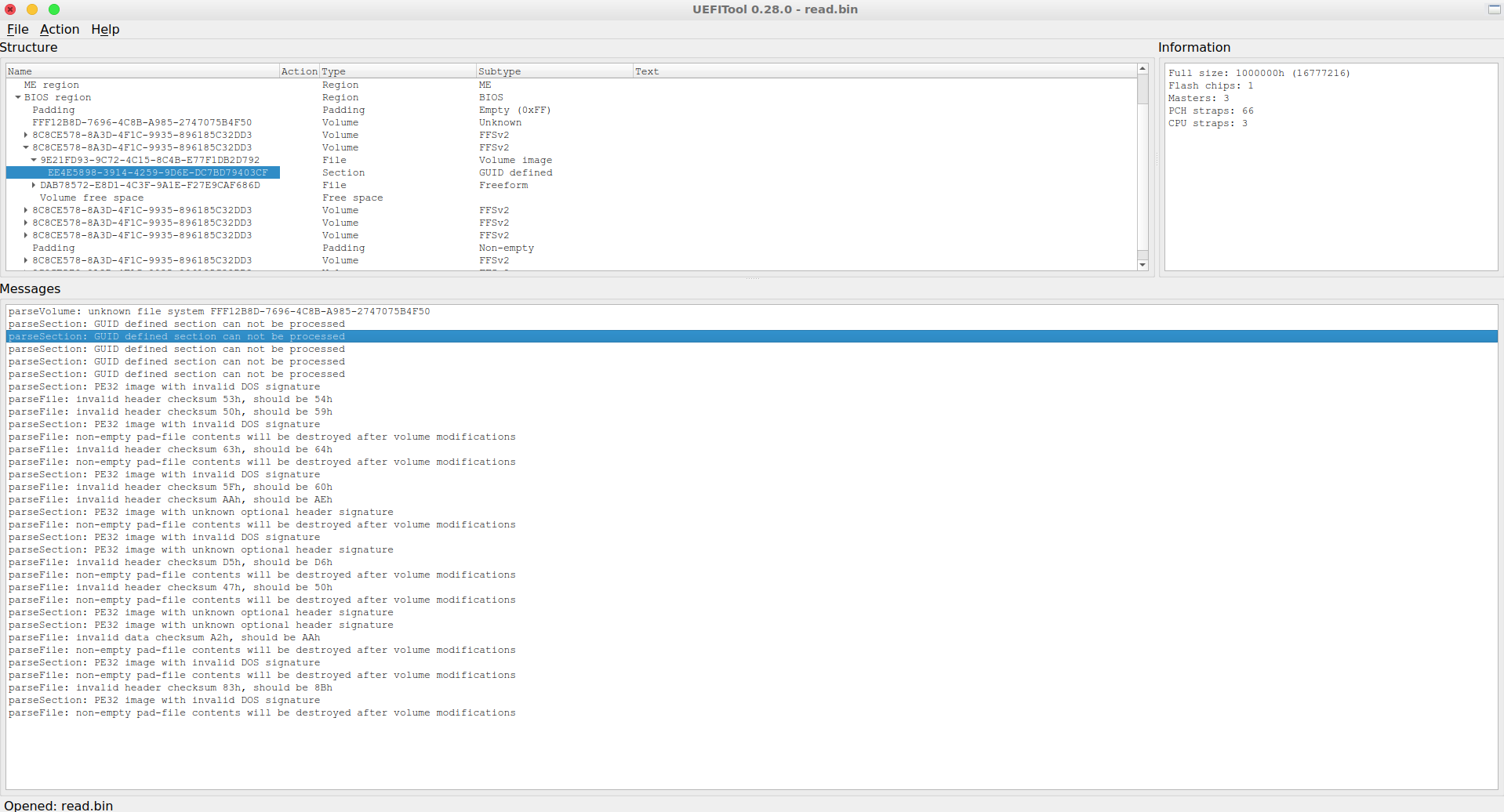Select the ME region tree item
This screenshot has width=1504, height=812.
52,85
